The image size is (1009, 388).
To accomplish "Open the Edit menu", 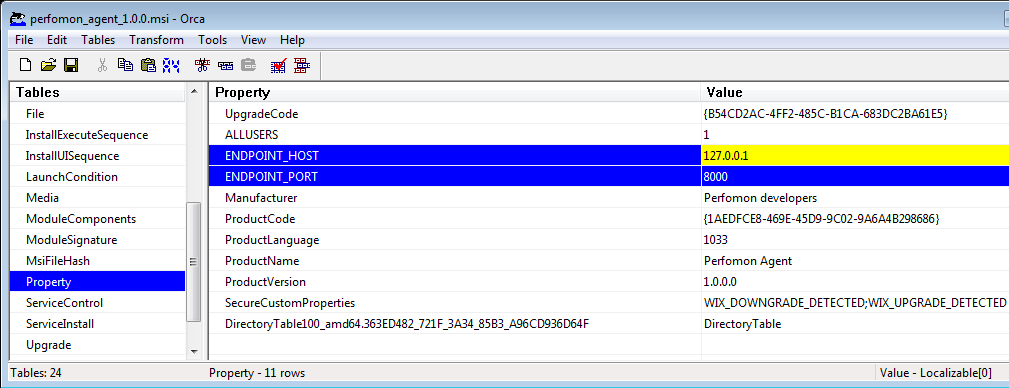I will pyautogui.click(x=57, y=40).
